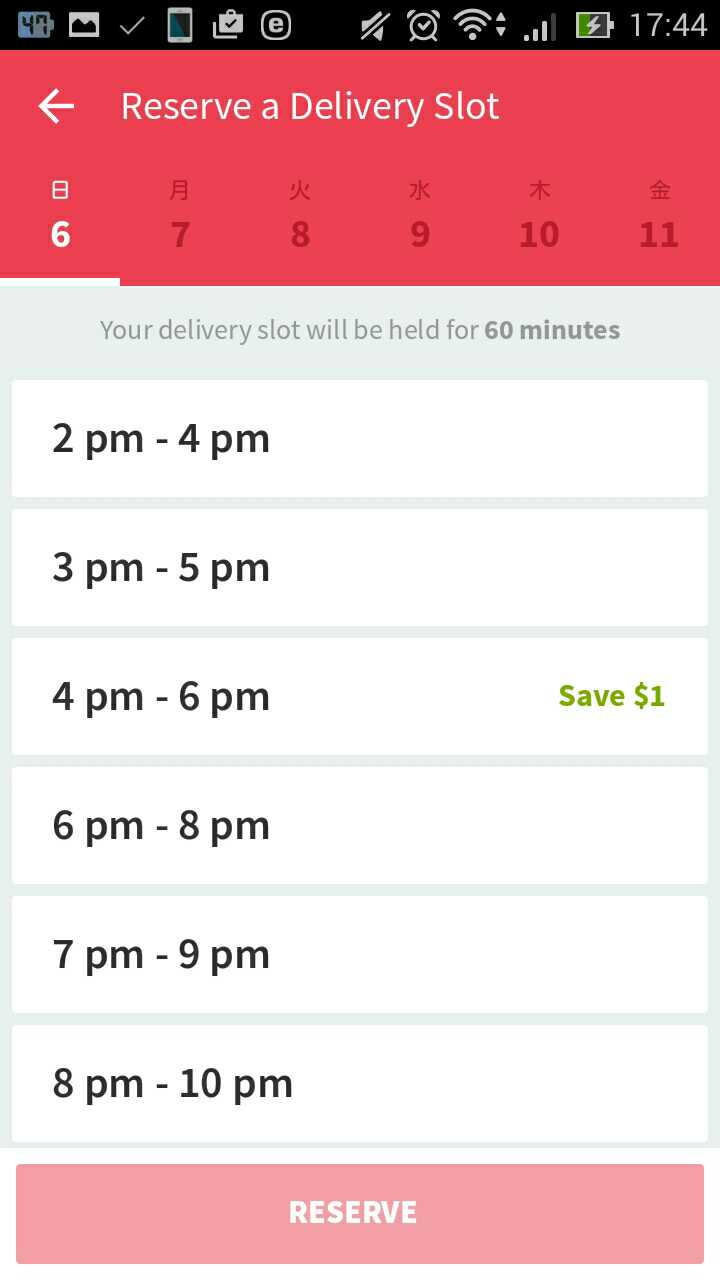Tap the signal strength bars icon
The width and height of the screenshot is (720, 1280).
pyautogui.click(x=540, y=25)
